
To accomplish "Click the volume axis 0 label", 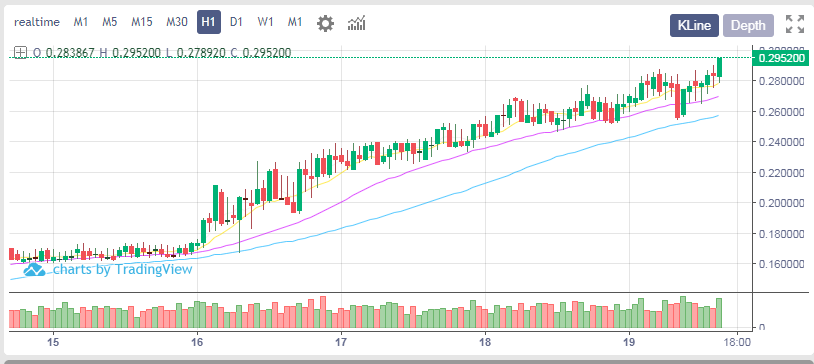I will click(x=762, y=327).
